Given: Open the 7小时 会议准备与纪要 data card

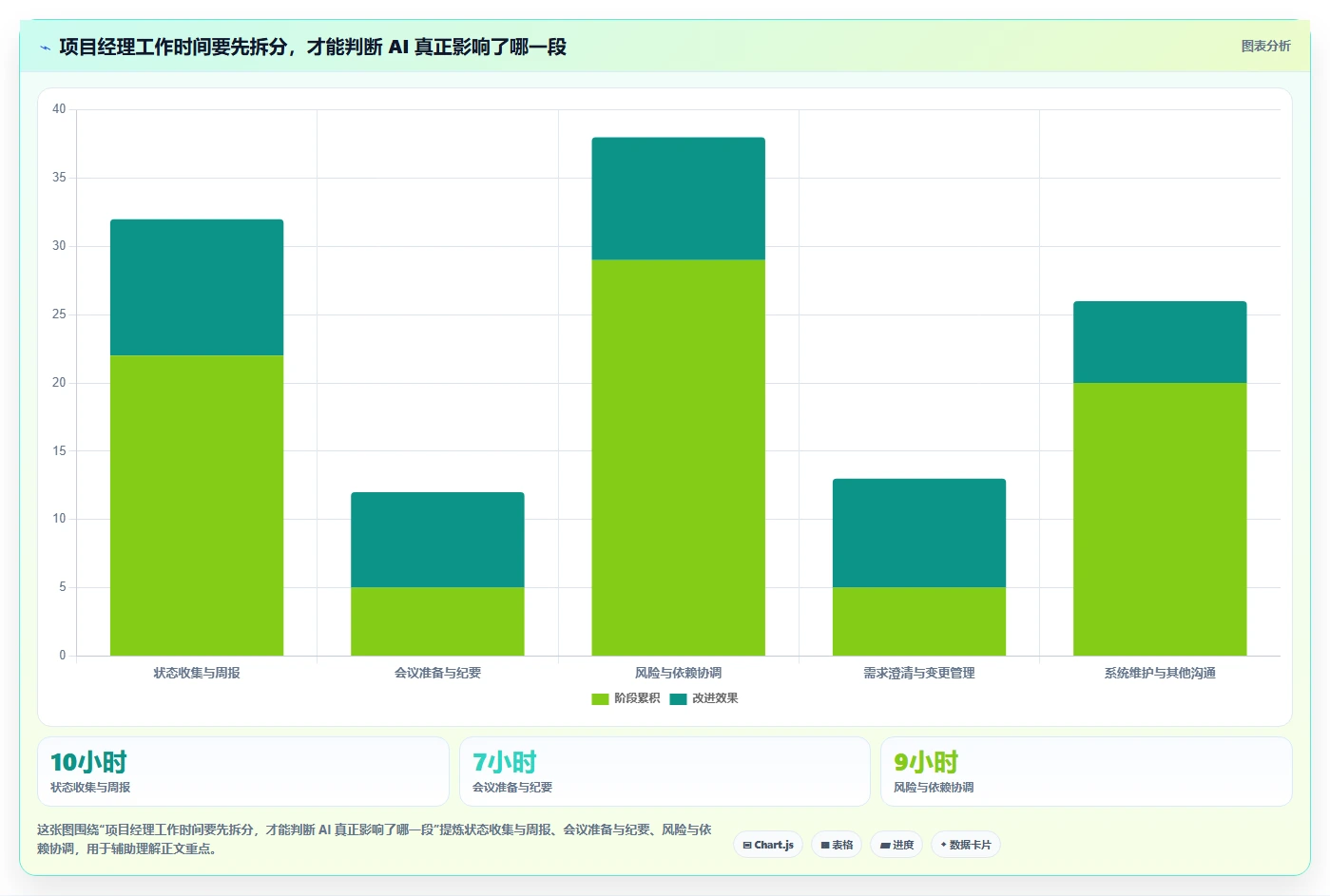Looking at the screenshot, I should (665, 772).
